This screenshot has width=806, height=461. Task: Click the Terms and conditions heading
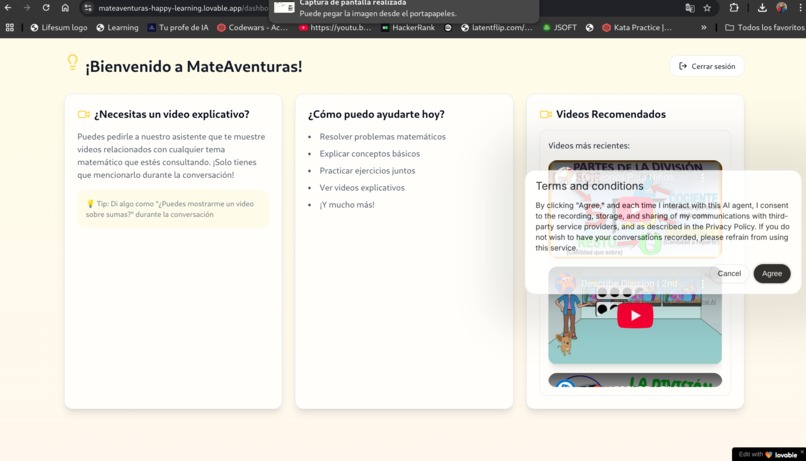(589, 186)
